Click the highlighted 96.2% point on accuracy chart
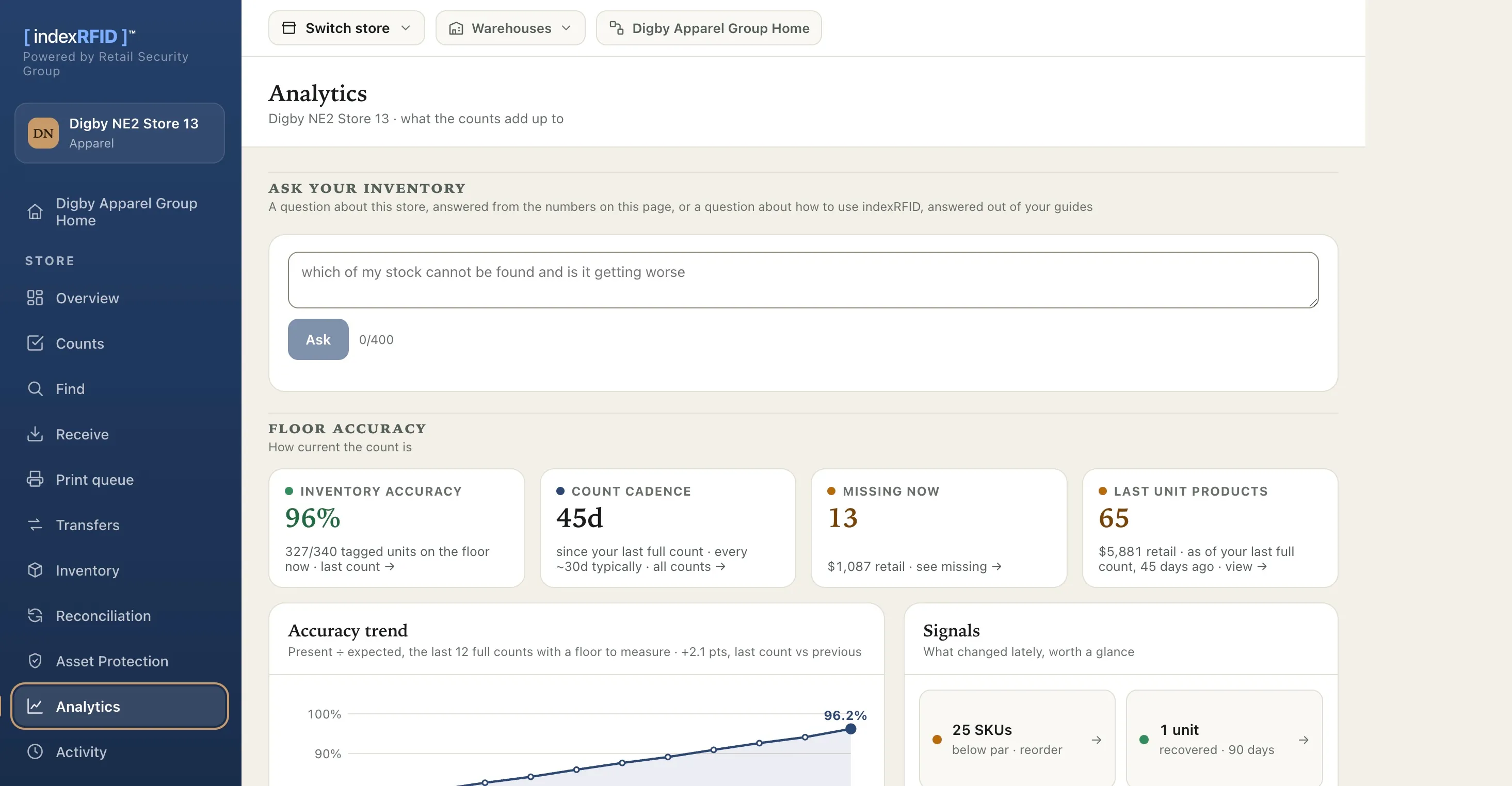 (x=850, y=729)
